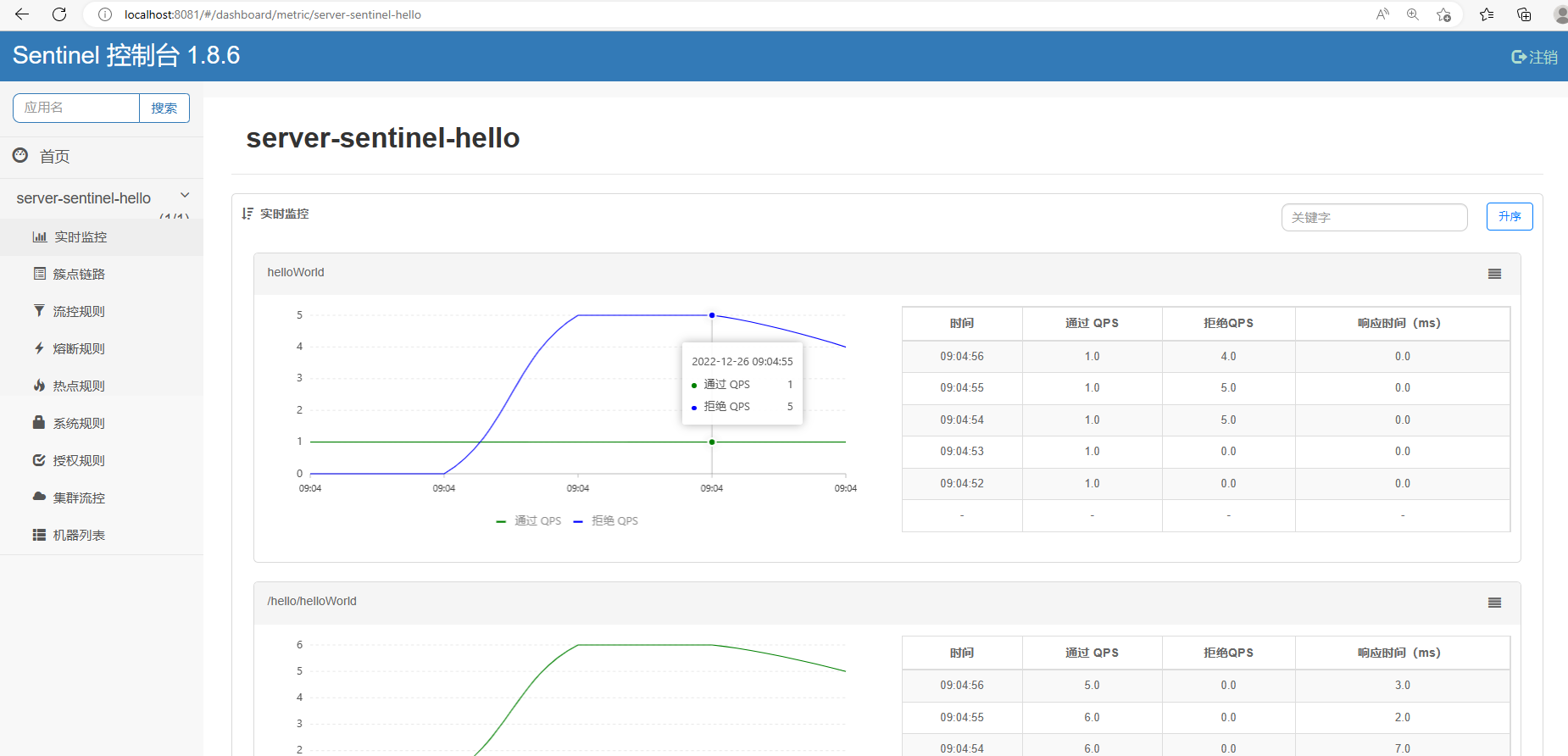
Task: Click the 机器列表 table icon
Action: (x=39, y=535)
